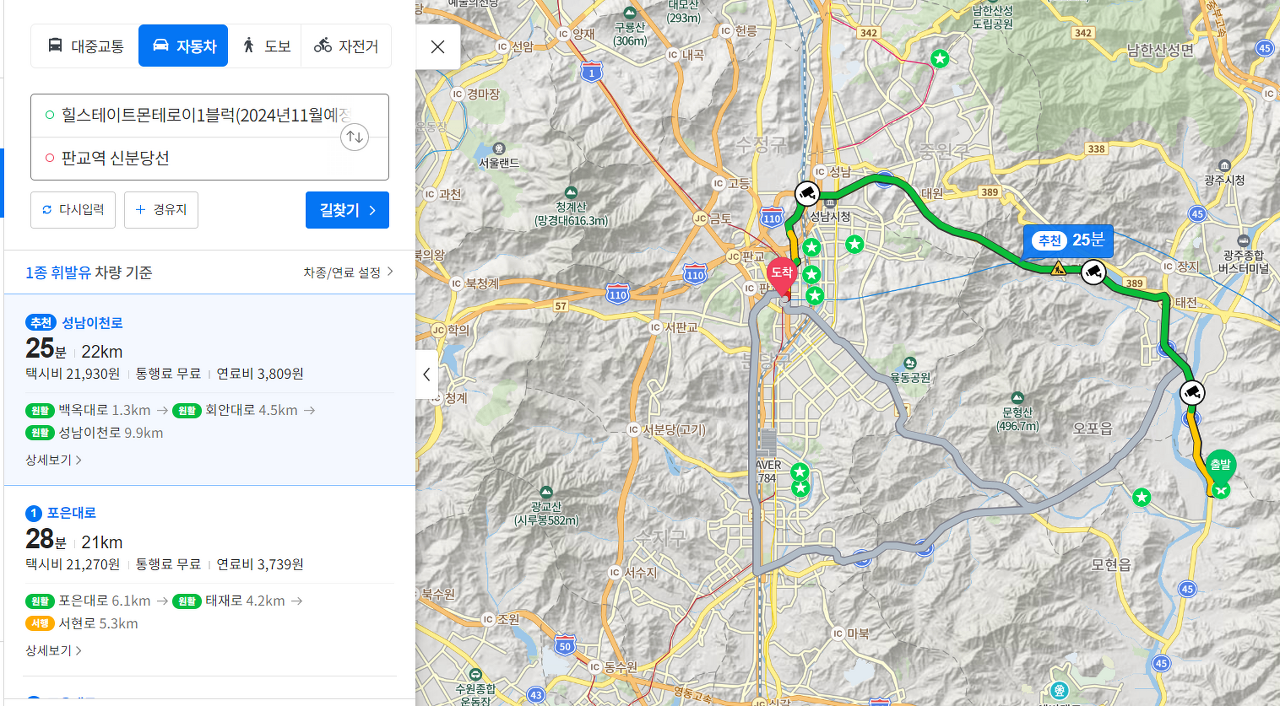Click the CCTV camera icon near 오포읍
The height and width of the screenshot is (706, 1280).
(x=1191, y=393)
